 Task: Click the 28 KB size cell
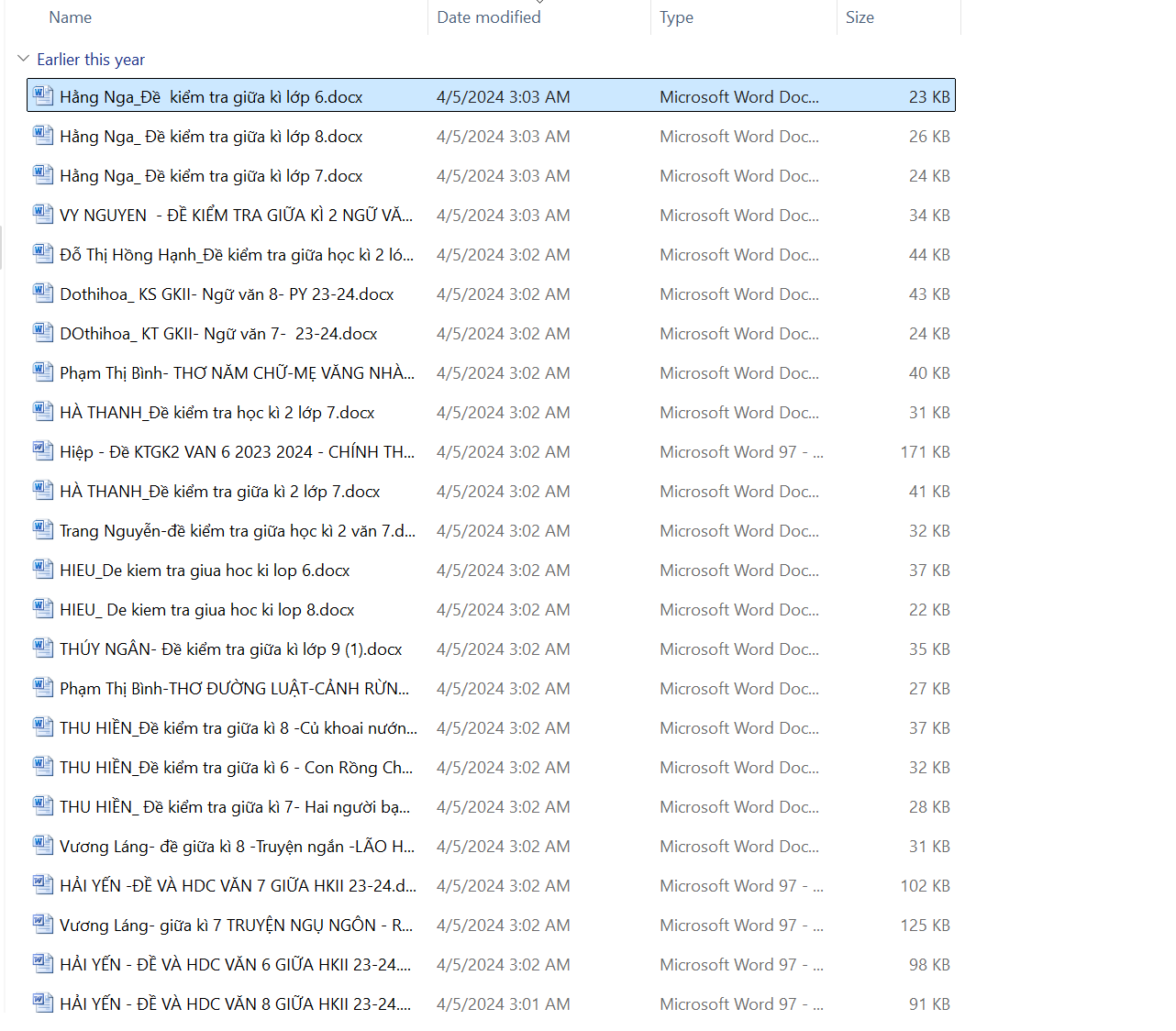(x=929, y=807)
